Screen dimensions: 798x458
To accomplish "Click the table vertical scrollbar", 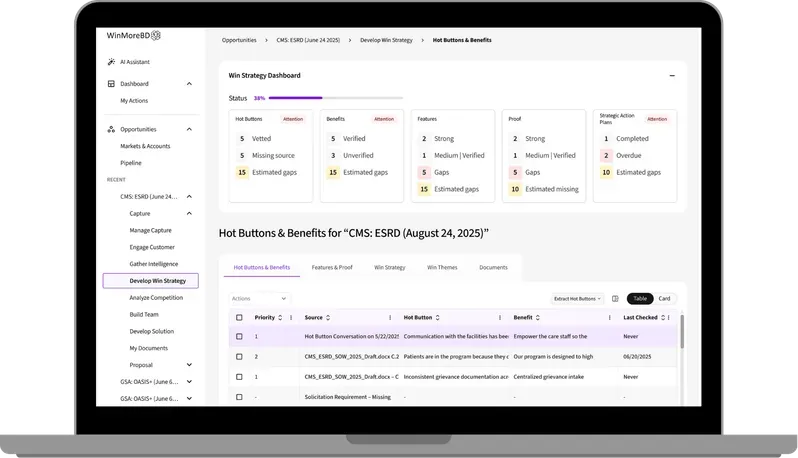I will 681,331.
